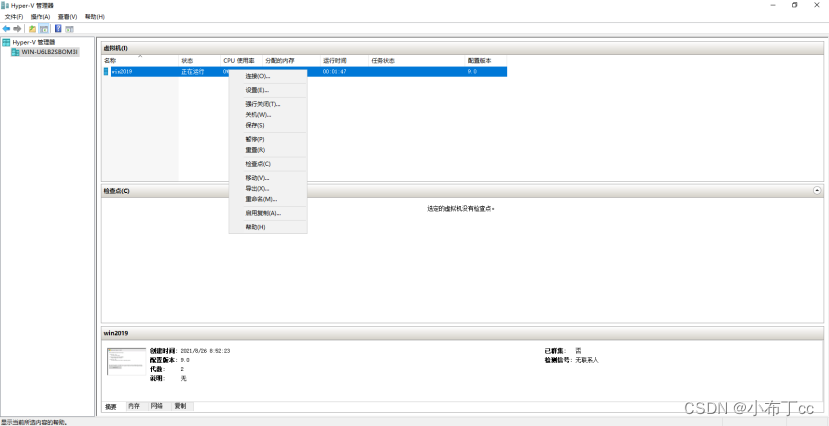
Task: Click 检查点(C) in the context menu
Action: click(x=258, y=164)
